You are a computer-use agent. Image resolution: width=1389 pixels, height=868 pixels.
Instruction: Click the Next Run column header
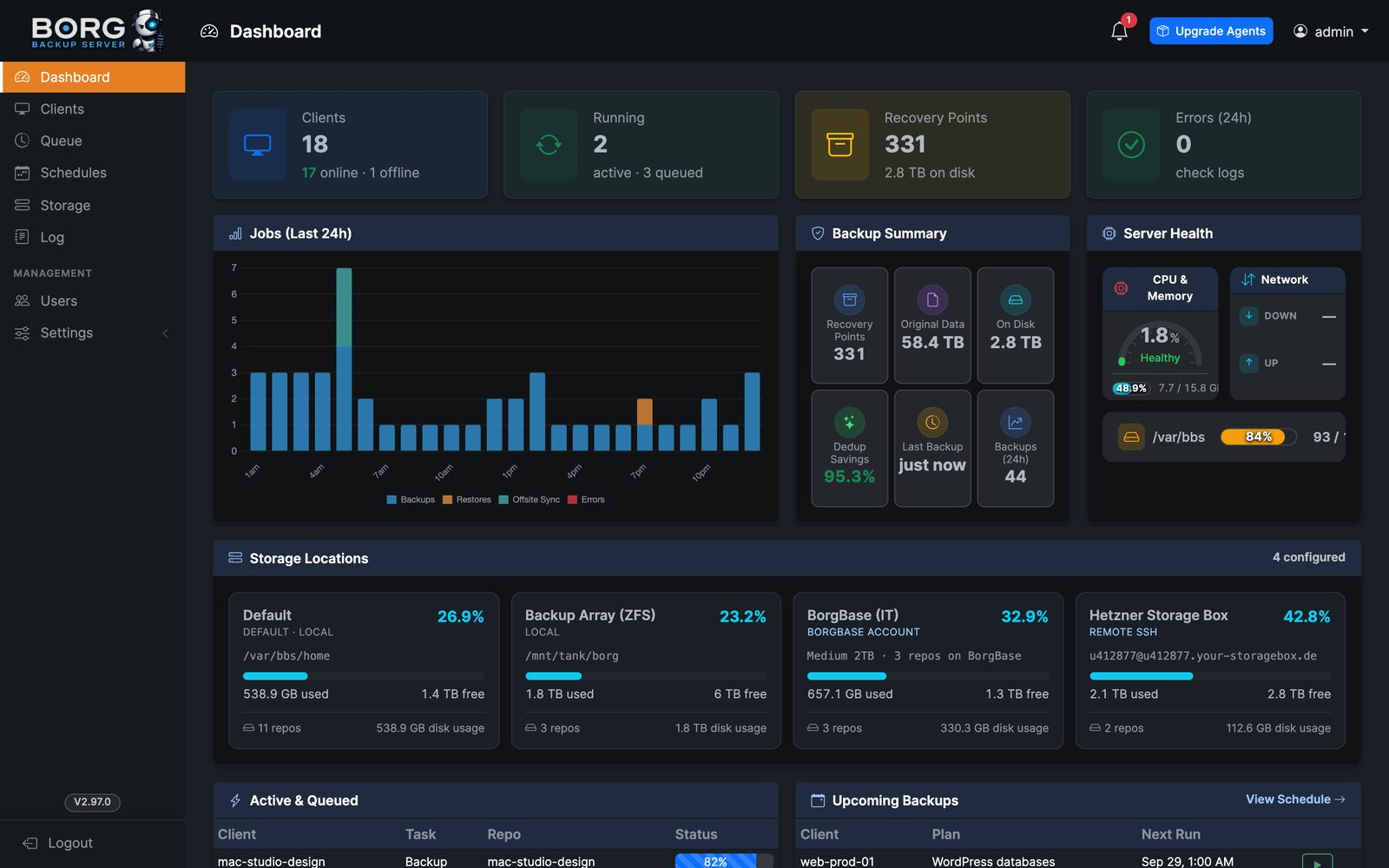[x=1170, y=834]
